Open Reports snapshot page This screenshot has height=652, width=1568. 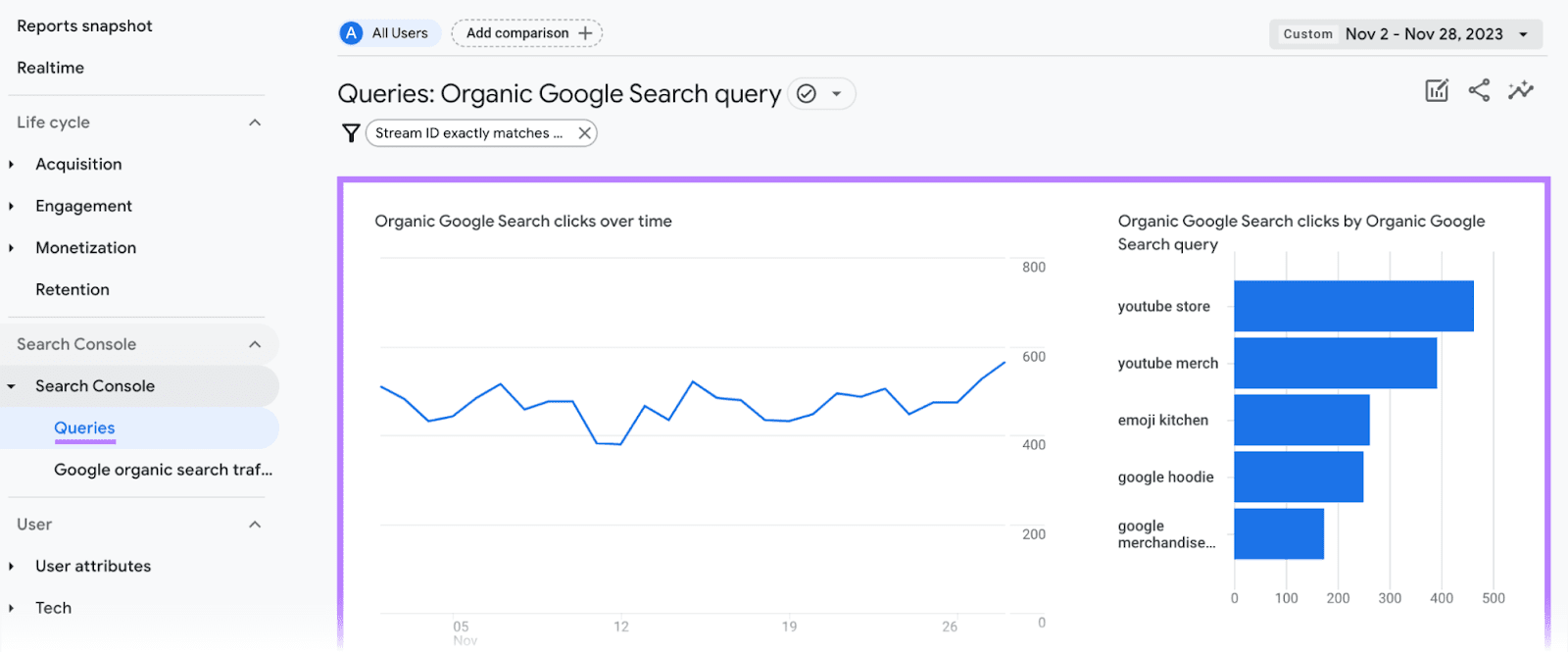(x=84, y=26)
